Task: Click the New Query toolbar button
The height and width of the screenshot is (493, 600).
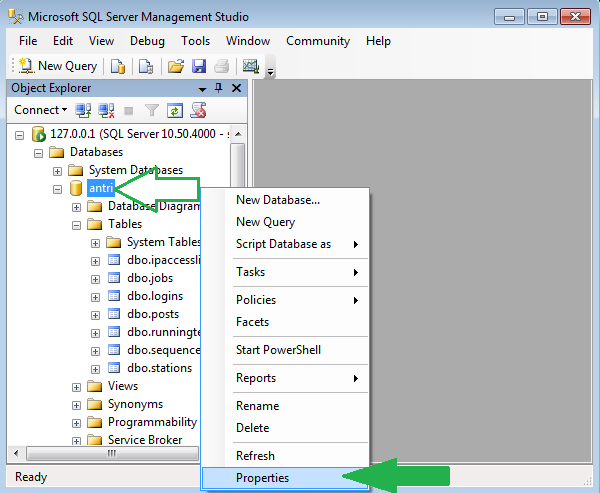Action: pyautogui.click(x=58, y=66)
